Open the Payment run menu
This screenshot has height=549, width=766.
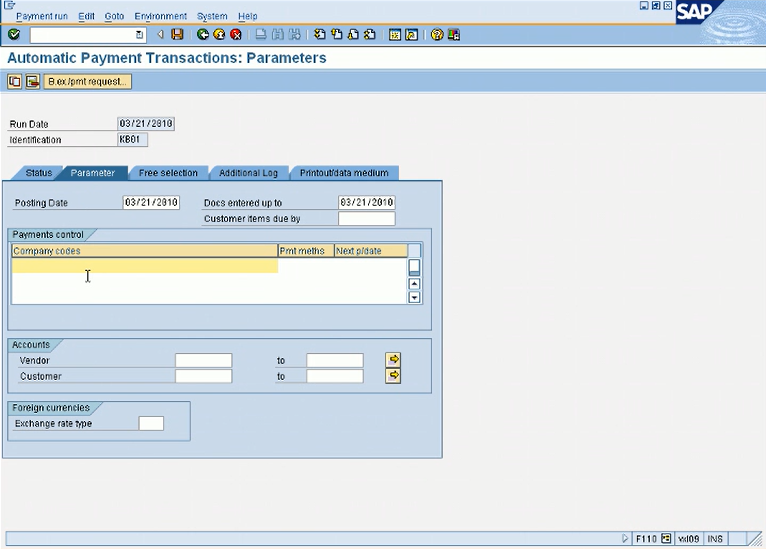click(x=42, y=16)
